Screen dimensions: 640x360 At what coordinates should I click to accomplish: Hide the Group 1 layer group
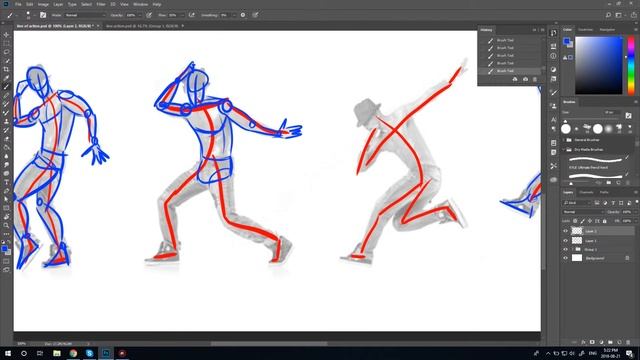(566, 249)
